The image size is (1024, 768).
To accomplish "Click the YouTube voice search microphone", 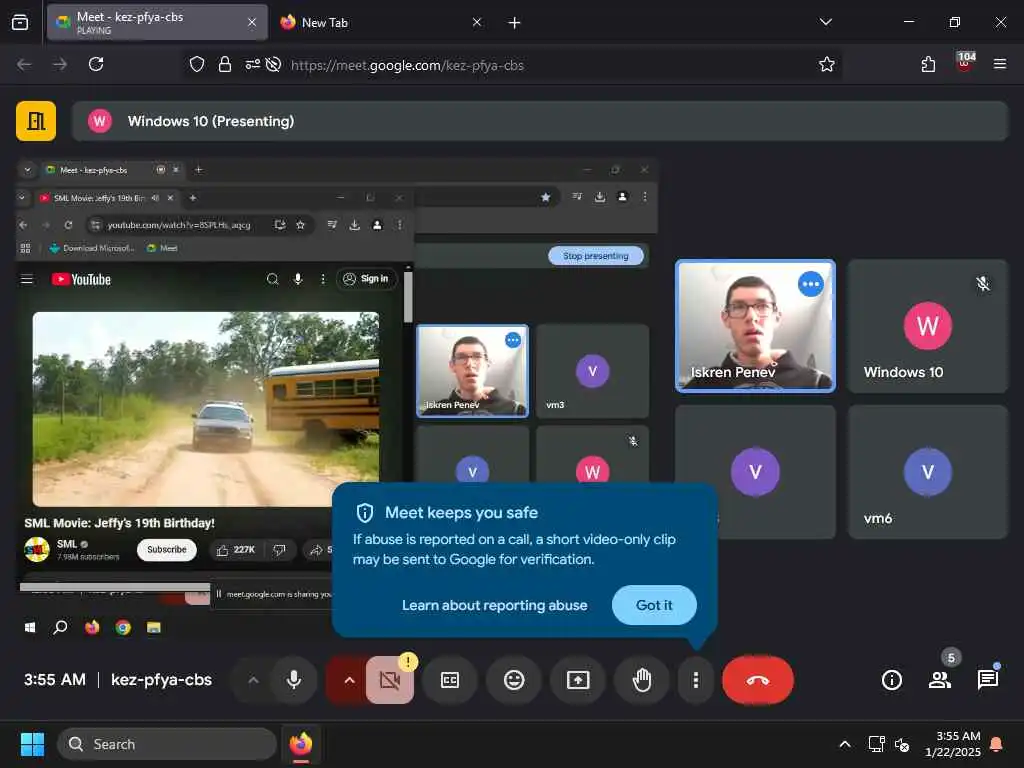I will [298, 279].
